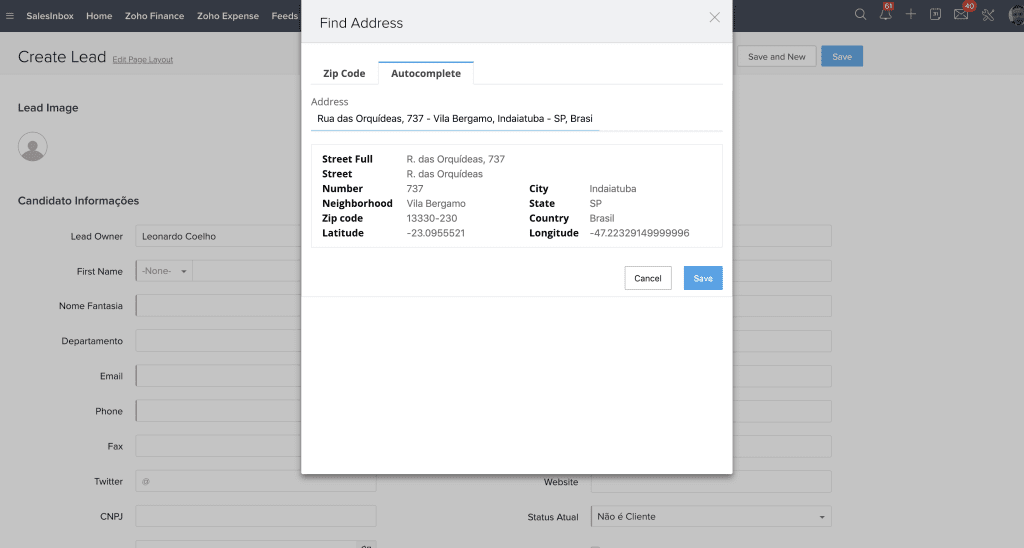Close the Find Address dialog

tap(714, 17)
